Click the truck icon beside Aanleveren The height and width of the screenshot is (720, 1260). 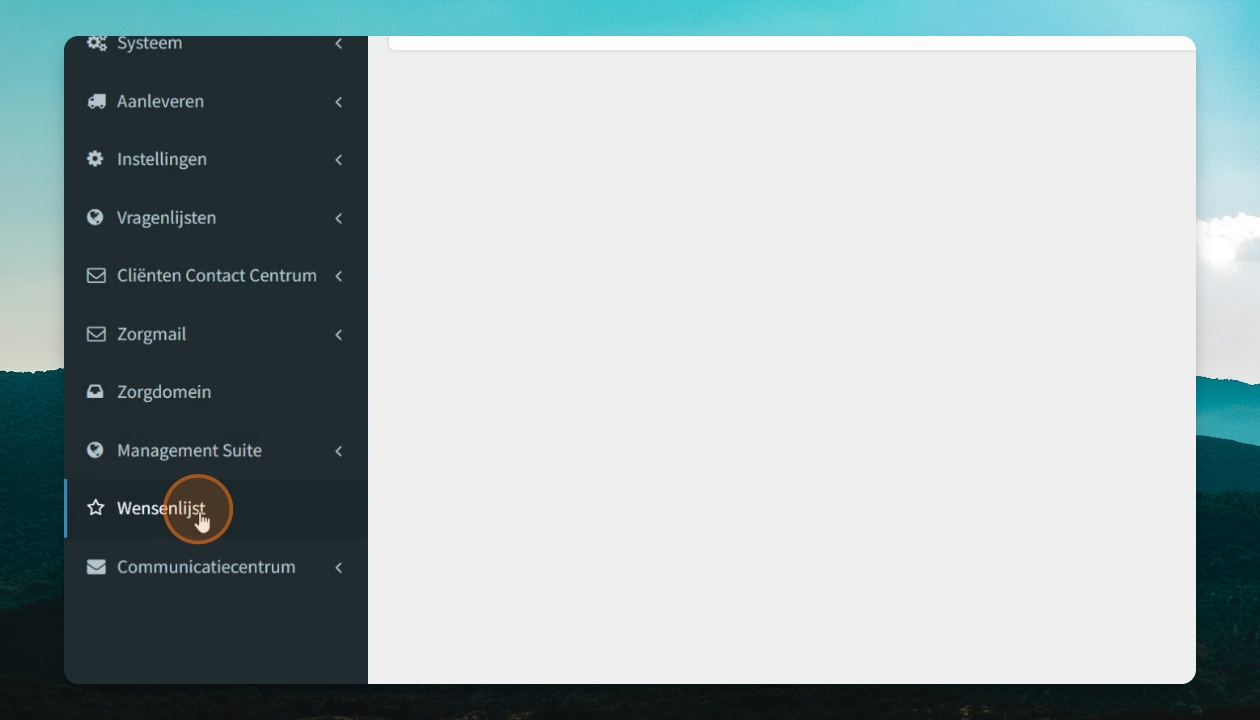tap(96, 101)
